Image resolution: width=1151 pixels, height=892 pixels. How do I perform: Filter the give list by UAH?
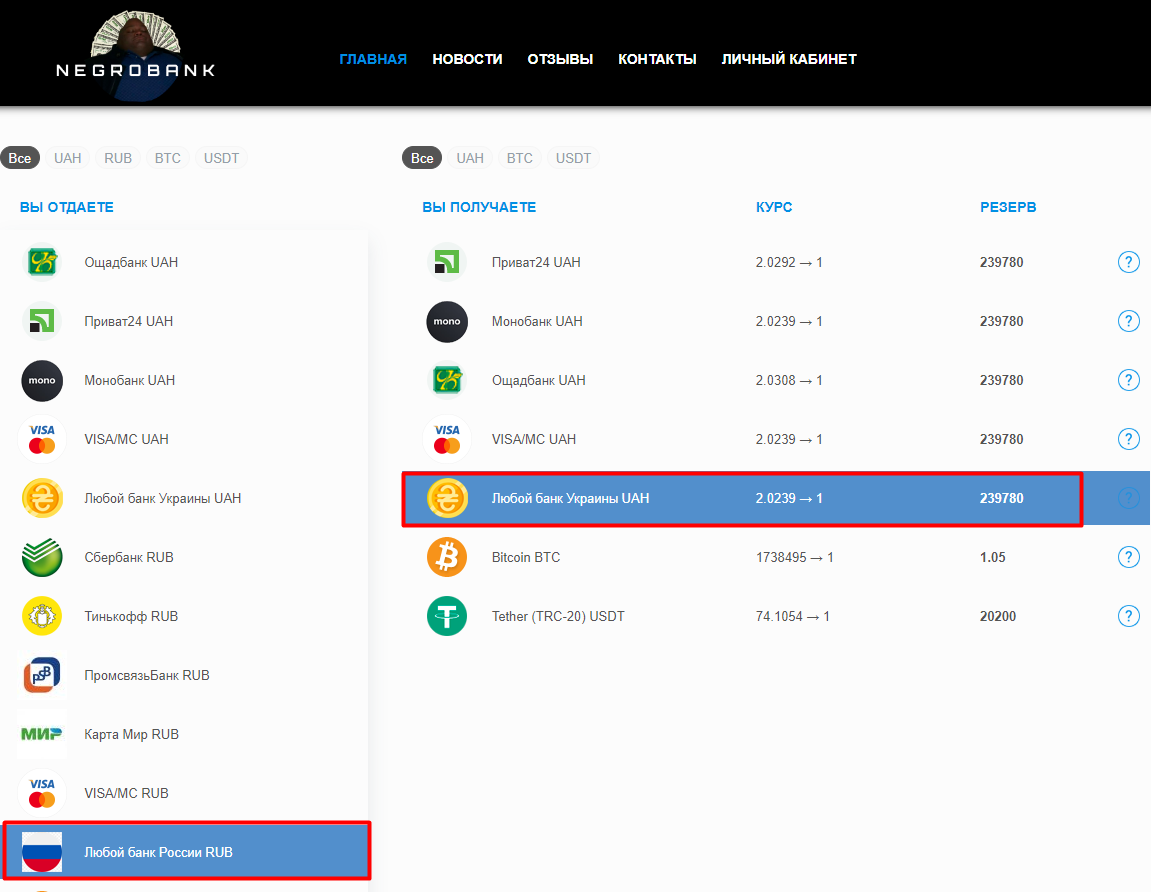tap(68, 158)
